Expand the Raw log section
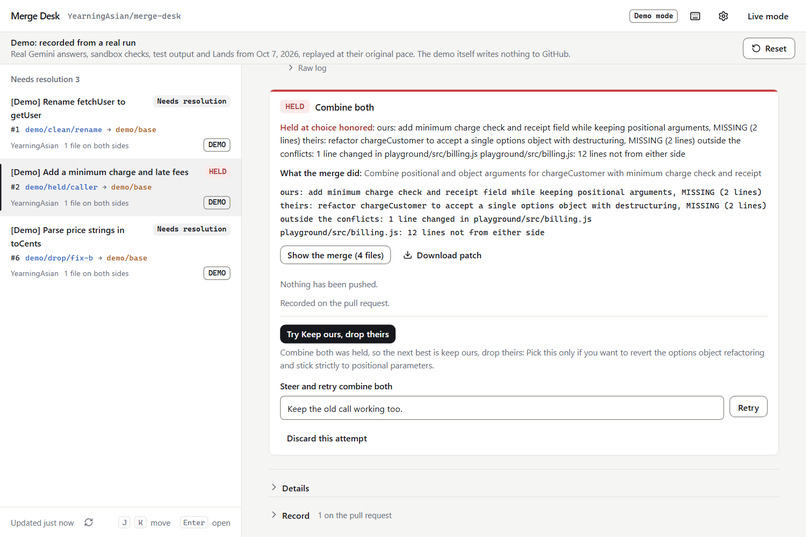 pyautogui.click(x=307, y=68)
